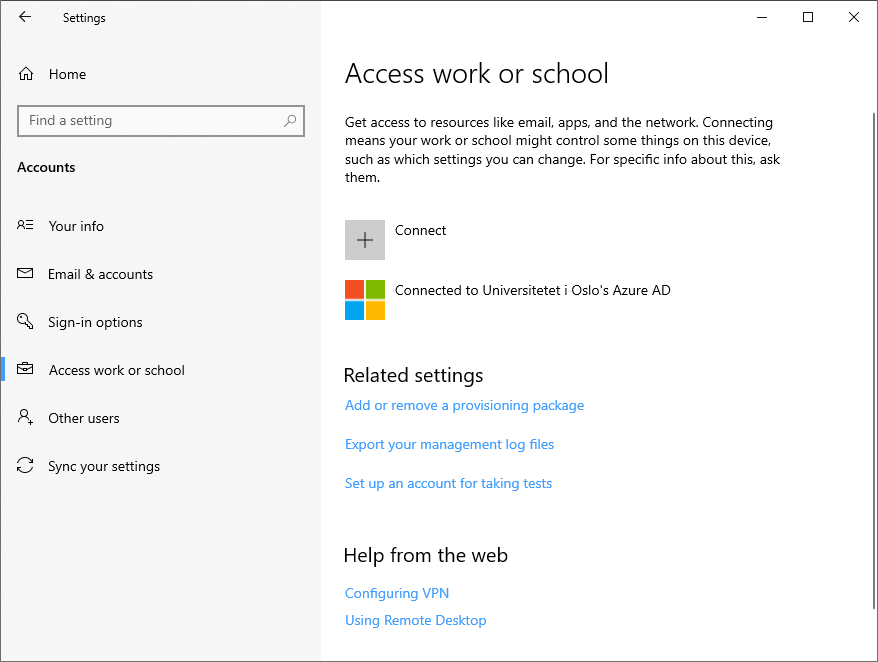Screen dimensions: 878x662
Task: Minimize the Settings window
Action: pos(762,17)
